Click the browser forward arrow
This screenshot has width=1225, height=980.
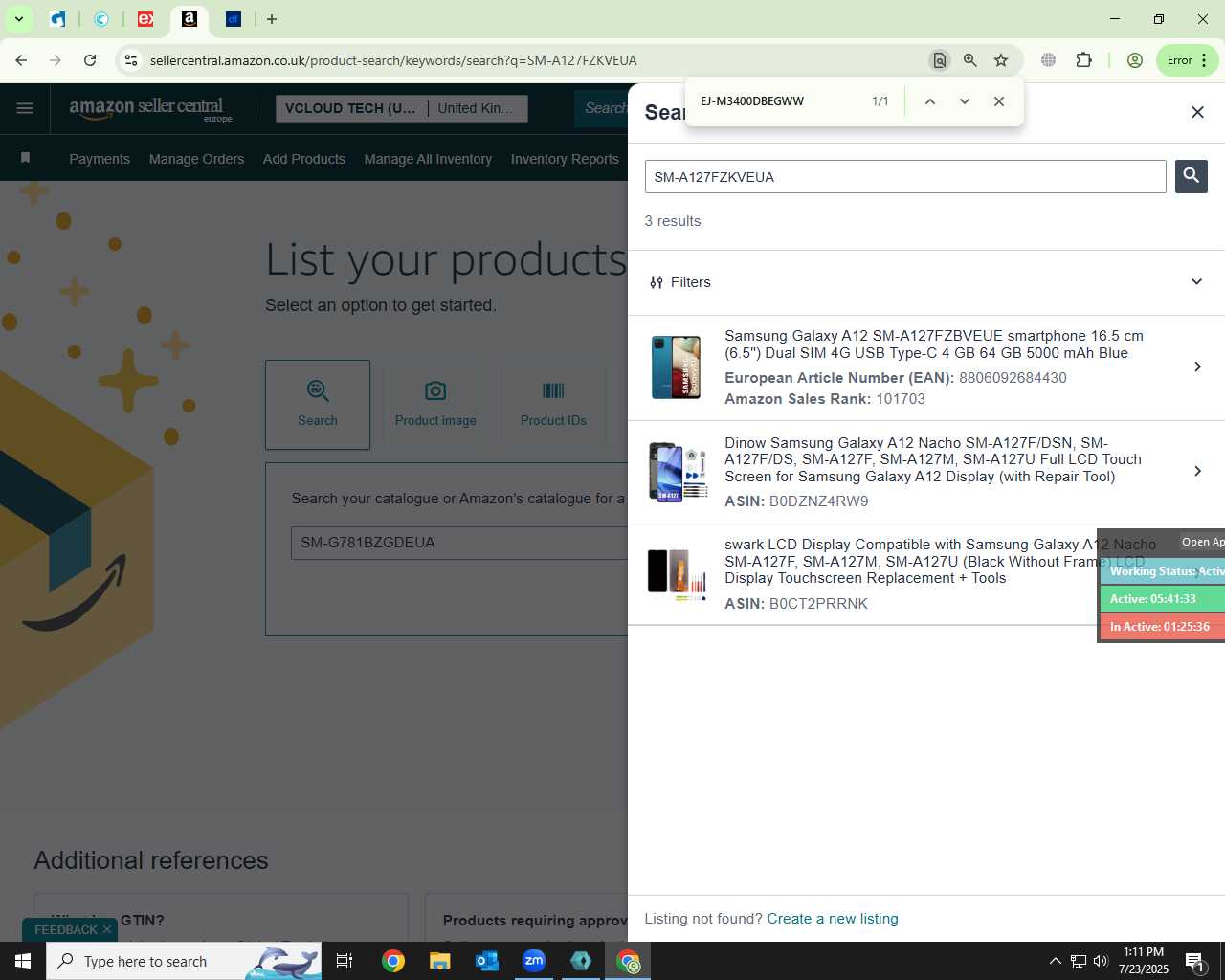click(x=56, y=60)
